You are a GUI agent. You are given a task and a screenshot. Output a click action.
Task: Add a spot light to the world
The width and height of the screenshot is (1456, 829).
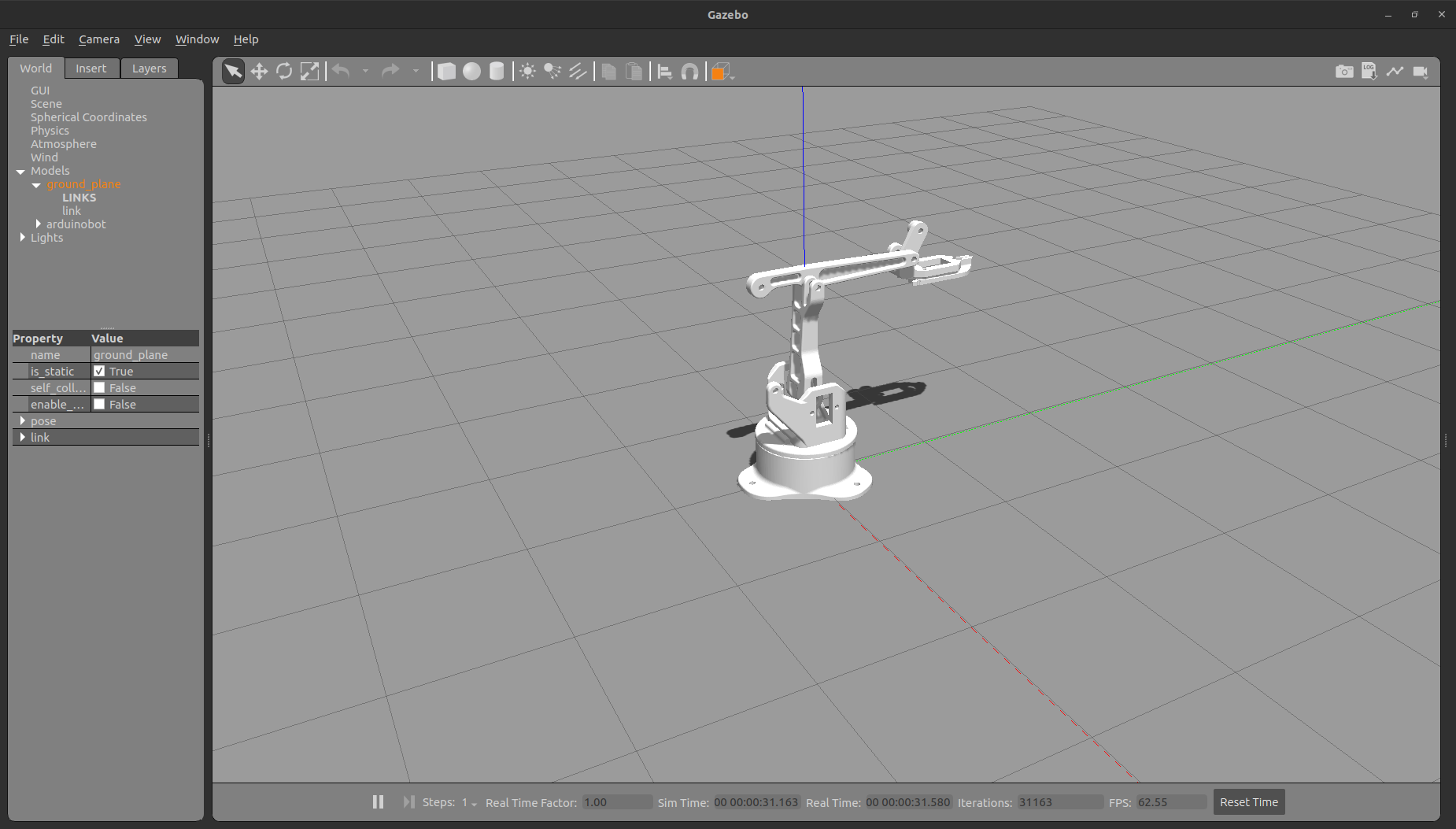[552, 71]
